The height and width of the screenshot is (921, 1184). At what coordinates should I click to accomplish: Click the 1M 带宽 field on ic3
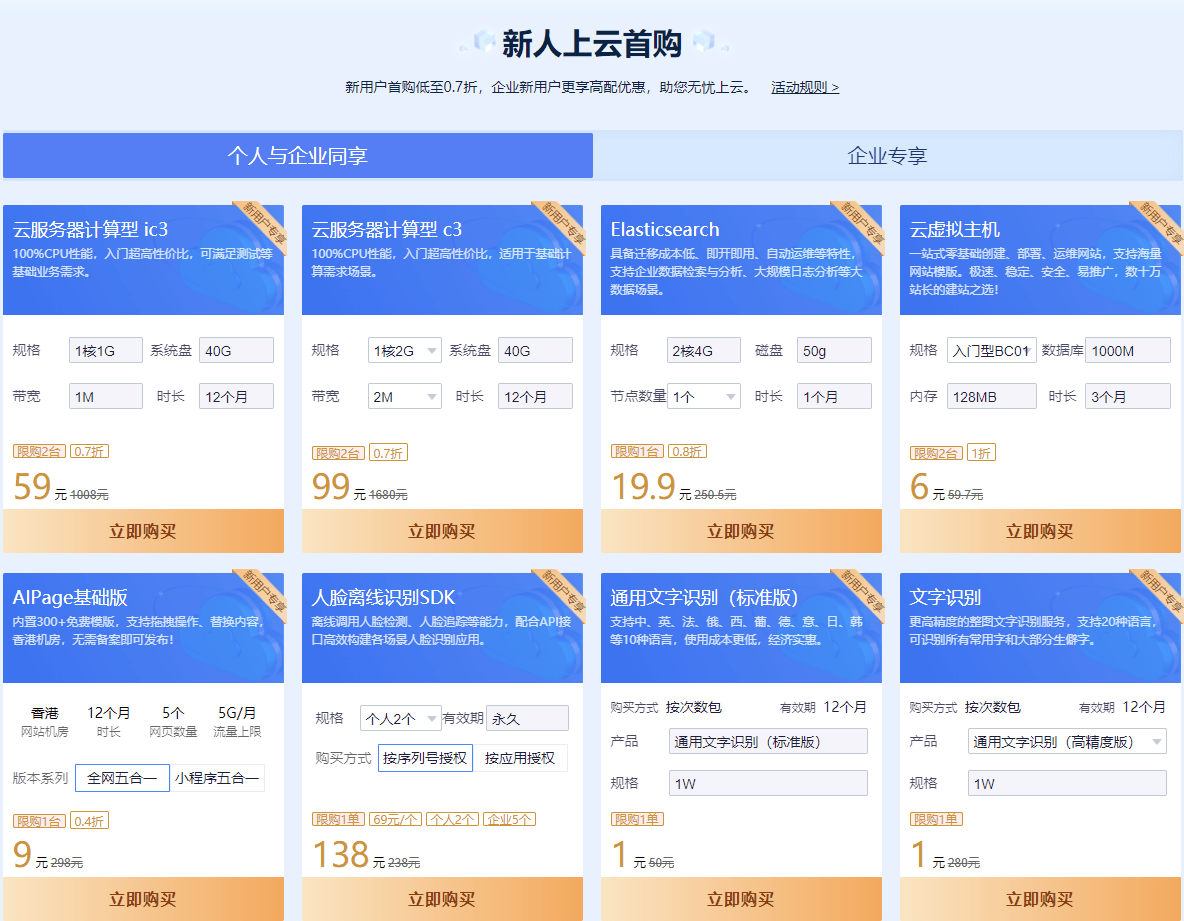(x=106, y=396)
